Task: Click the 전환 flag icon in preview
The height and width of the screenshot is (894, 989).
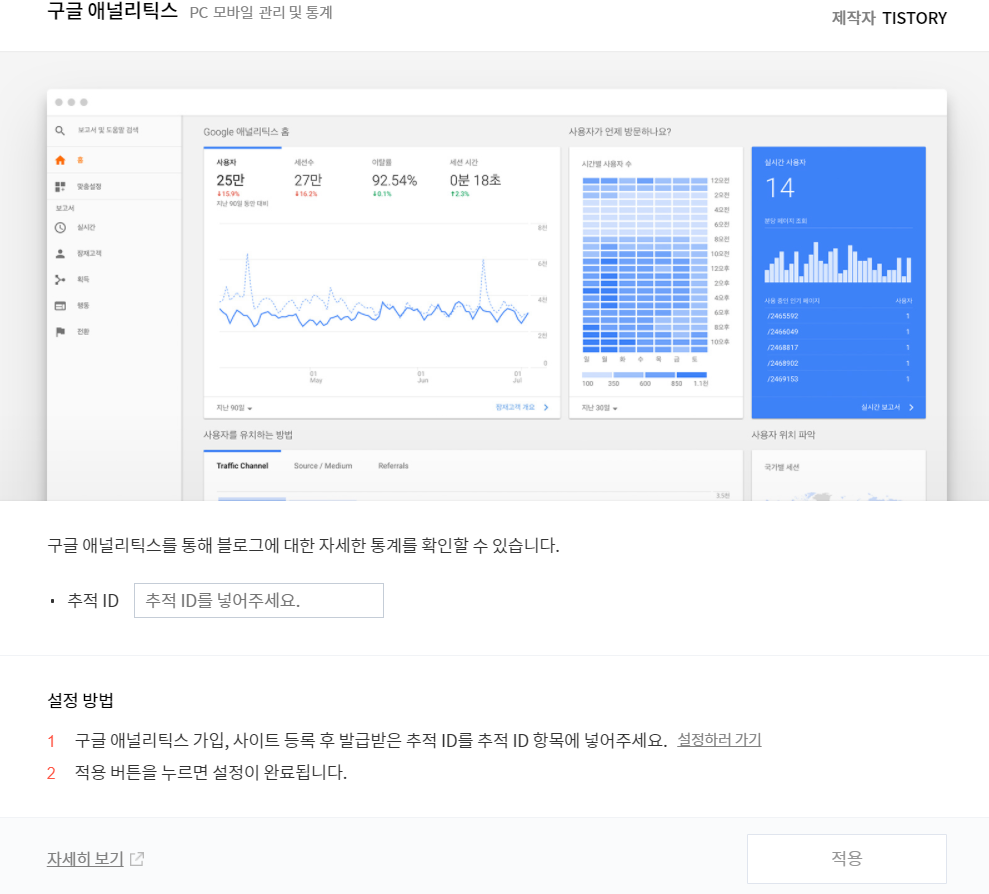Action: (60, 332)
